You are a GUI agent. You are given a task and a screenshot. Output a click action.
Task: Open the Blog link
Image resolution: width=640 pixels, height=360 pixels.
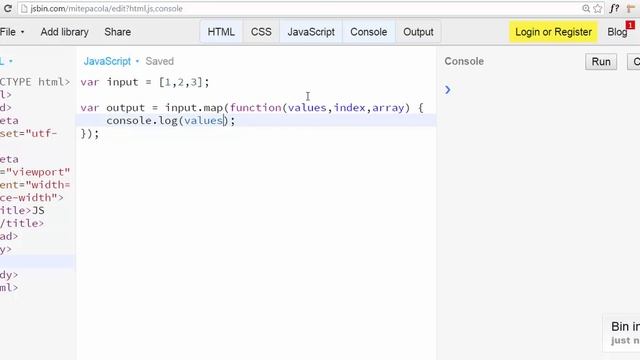[x=617, y=32]
